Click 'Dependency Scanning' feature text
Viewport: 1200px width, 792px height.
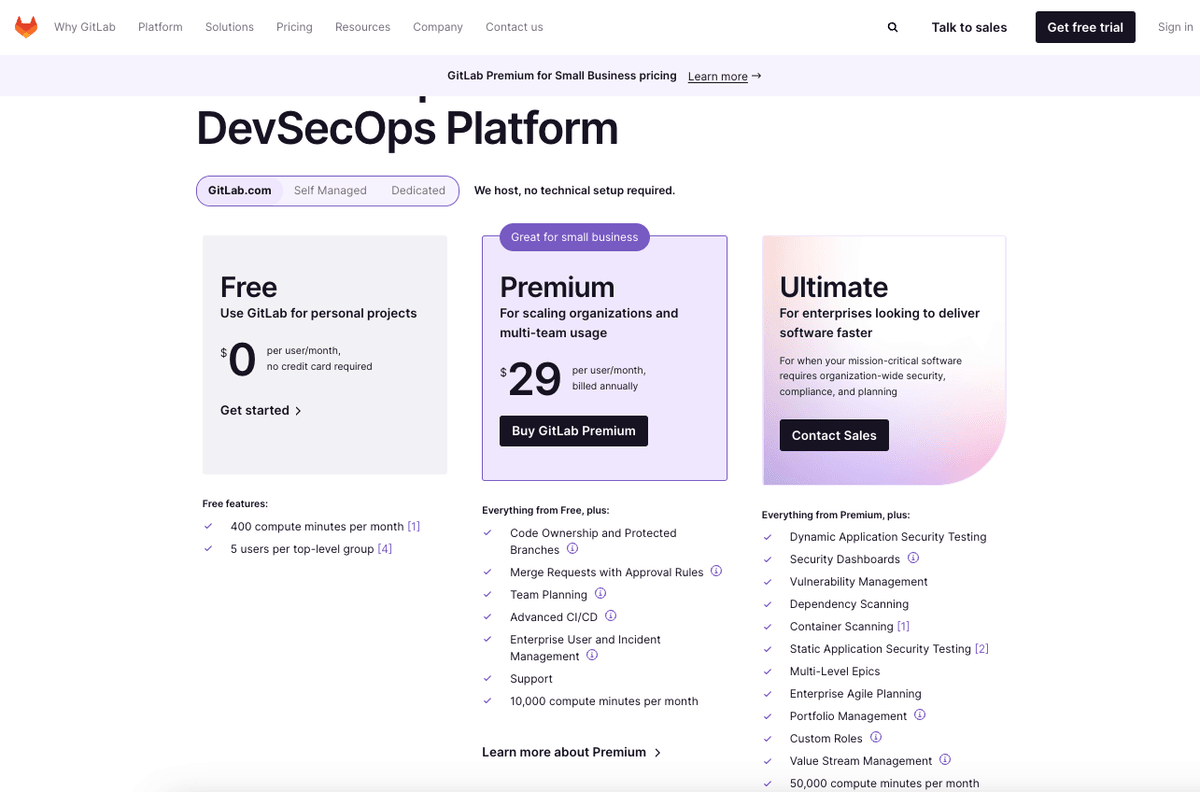click(x=849, y=604)
